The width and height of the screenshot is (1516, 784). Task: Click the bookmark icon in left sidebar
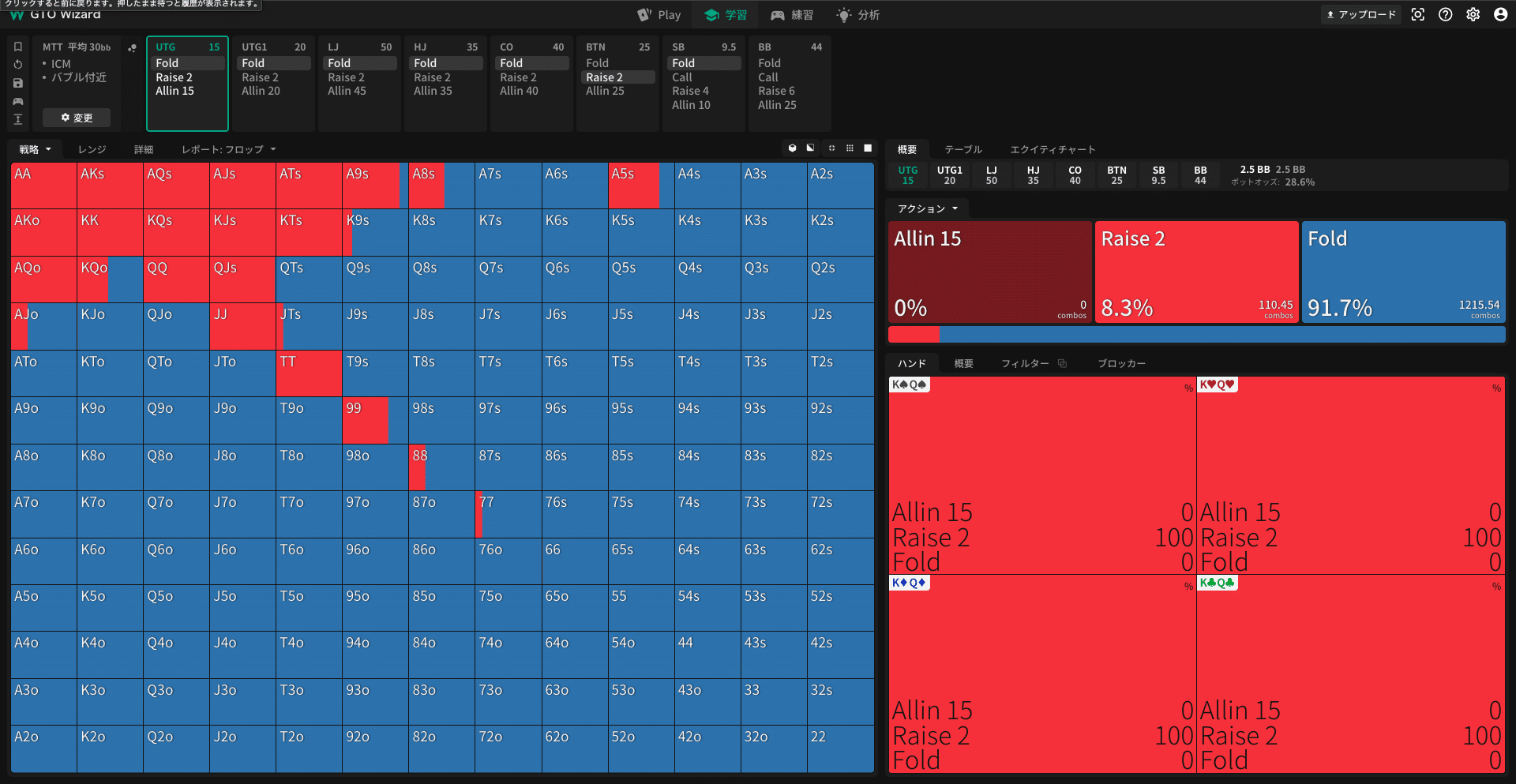tap(18, 47)
